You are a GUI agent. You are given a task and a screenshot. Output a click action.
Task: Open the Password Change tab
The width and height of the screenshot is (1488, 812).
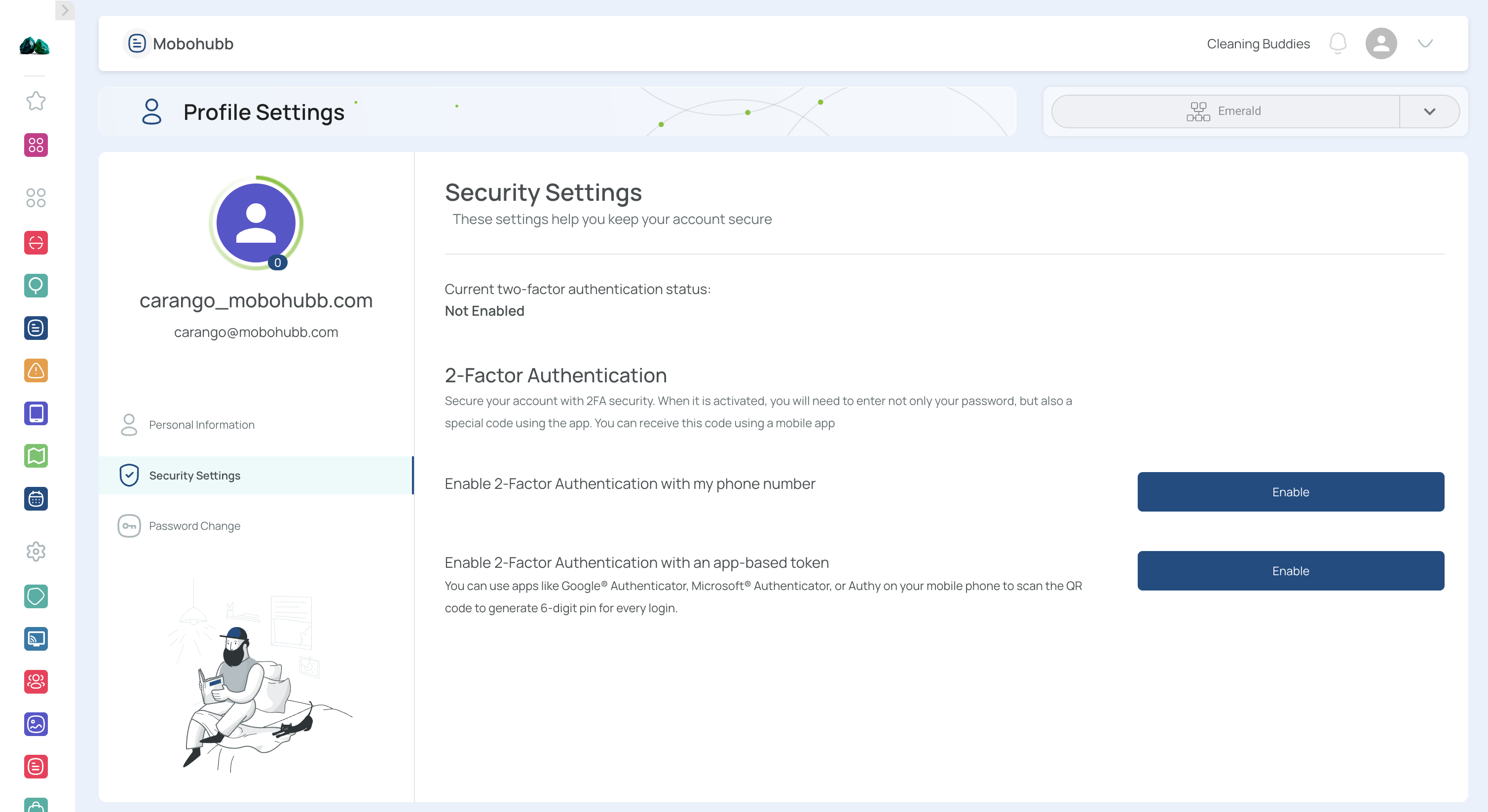click(256, 525)
